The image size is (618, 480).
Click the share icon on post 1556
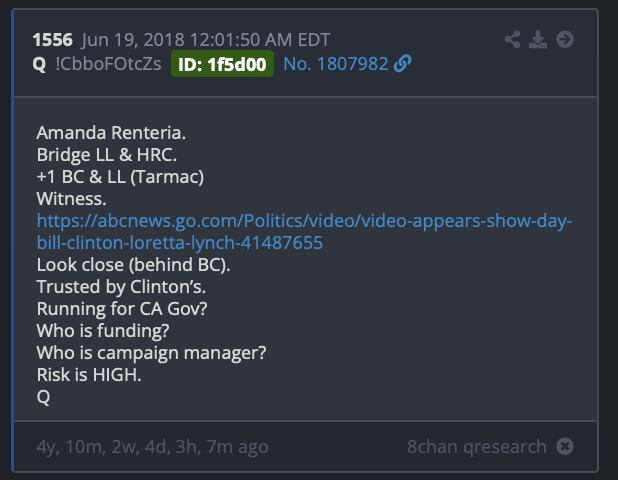512,39
